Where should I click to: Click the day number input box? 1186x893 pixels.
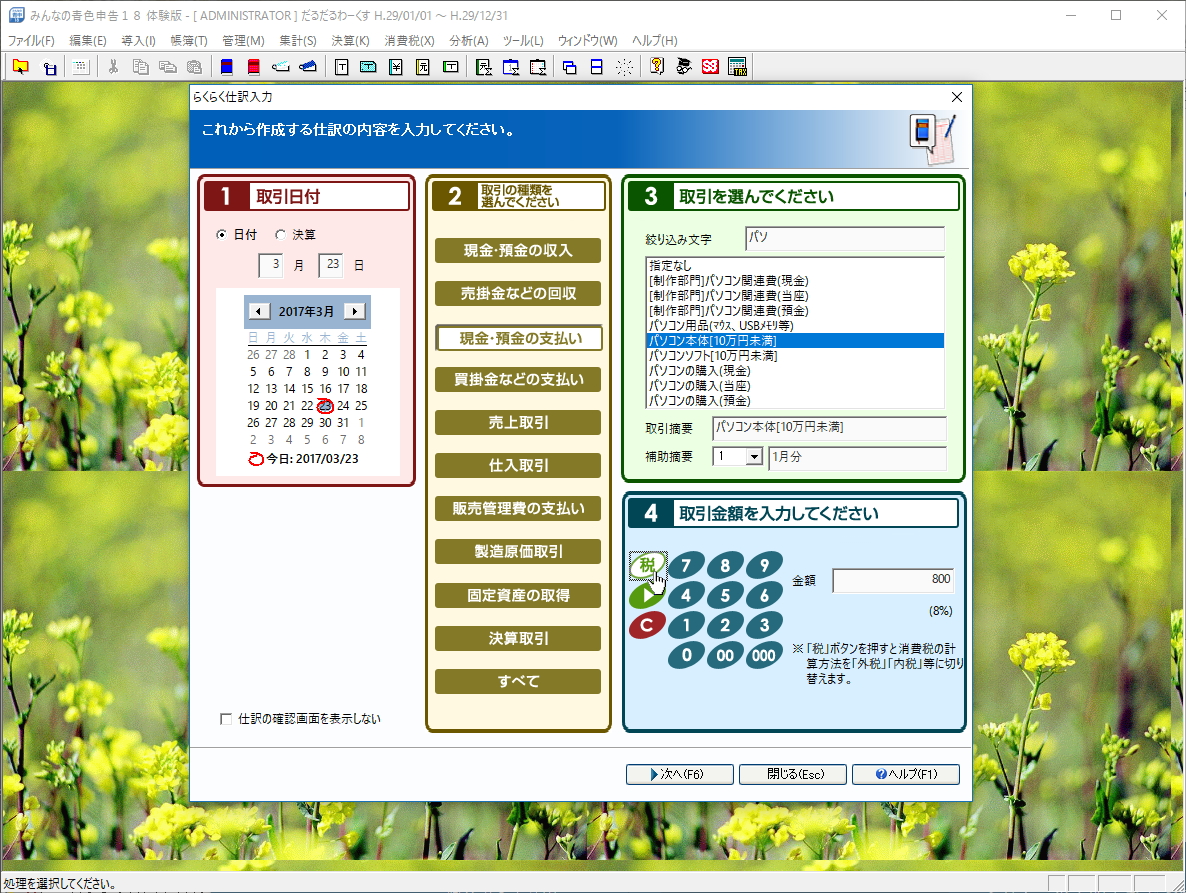click(331, 265)
